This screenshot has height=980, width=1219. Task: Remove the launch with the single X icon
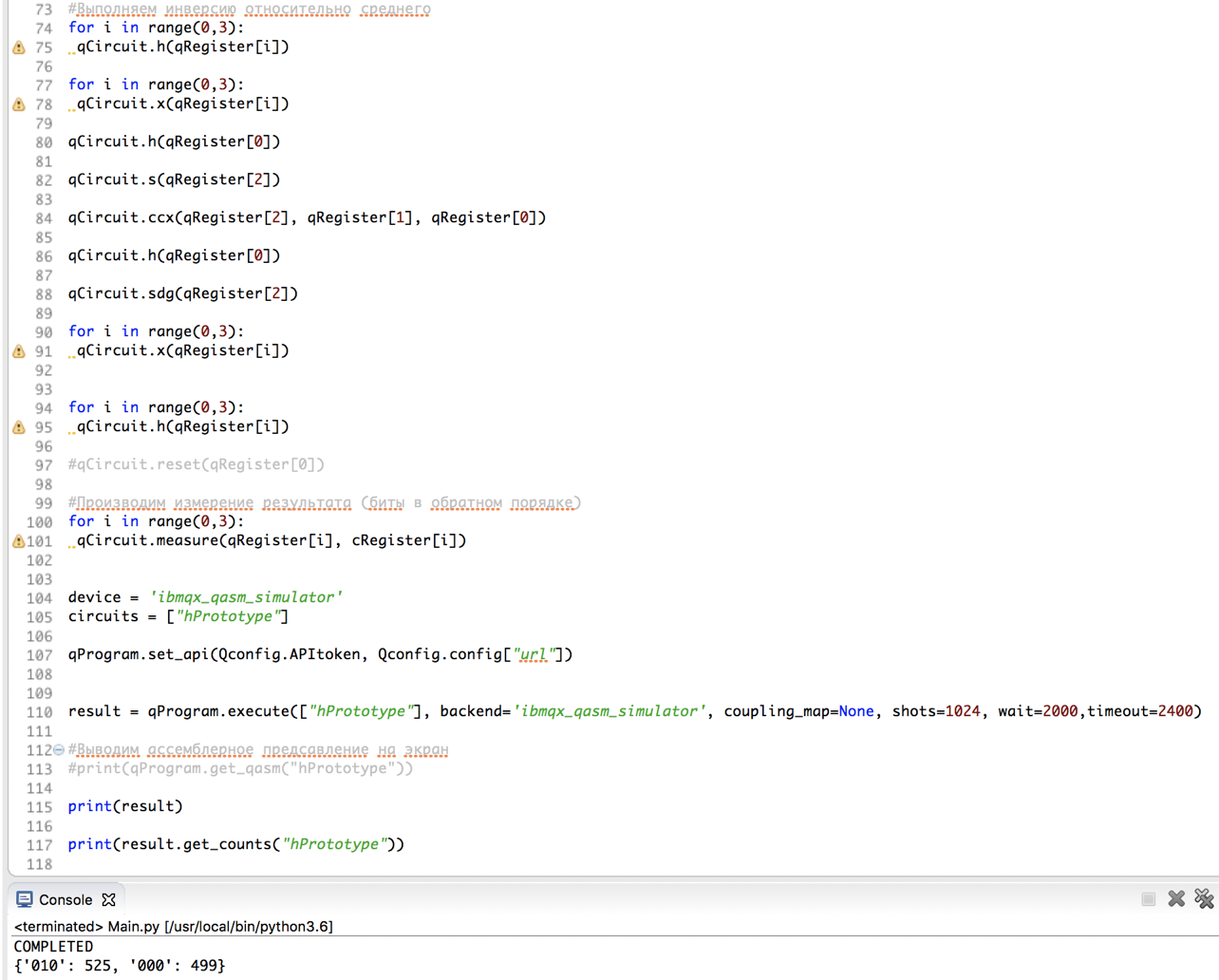(1176, 898)
